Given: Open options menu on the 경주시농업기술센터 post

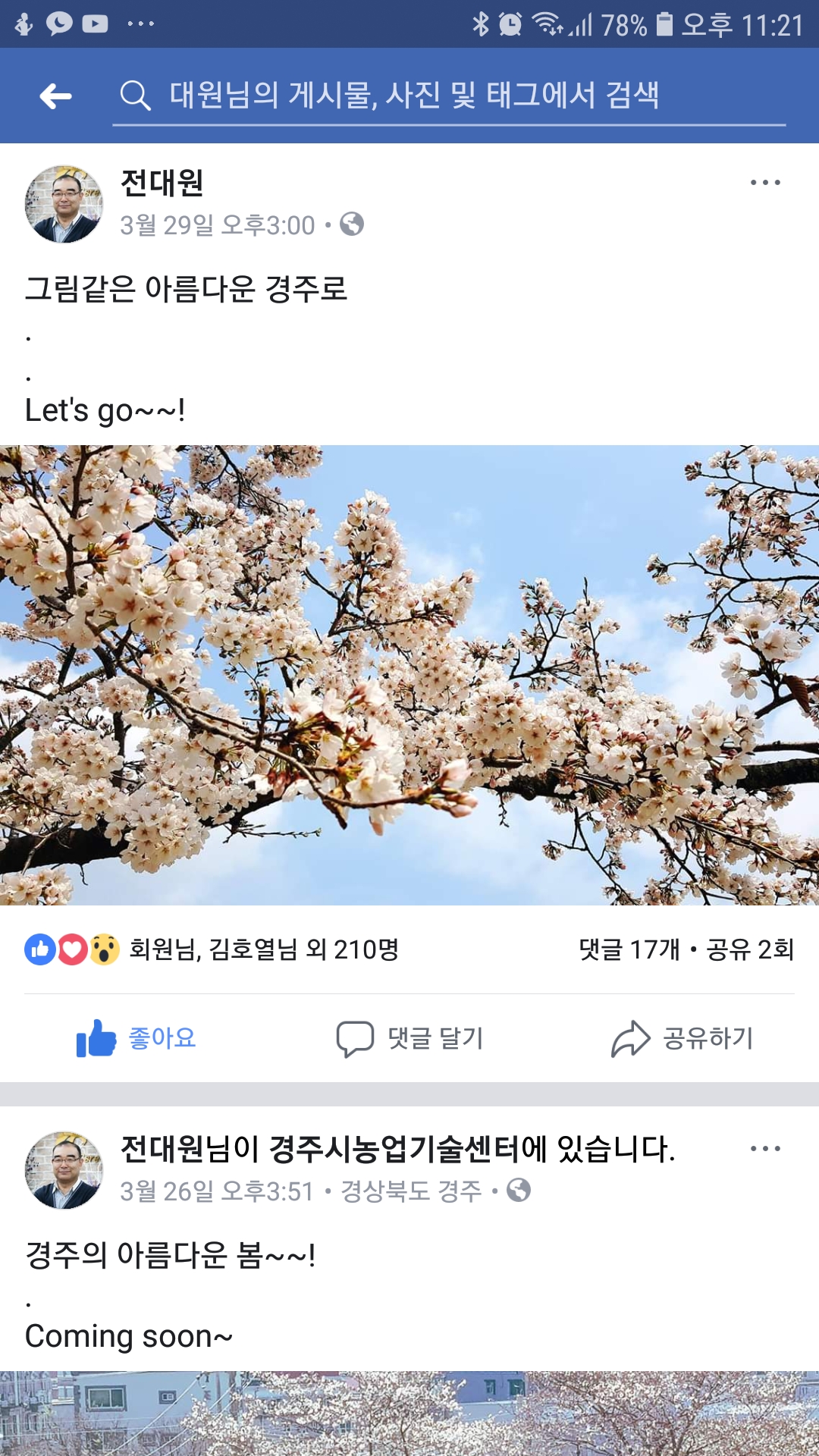Looking at the screenshot, I should 765,1148.
